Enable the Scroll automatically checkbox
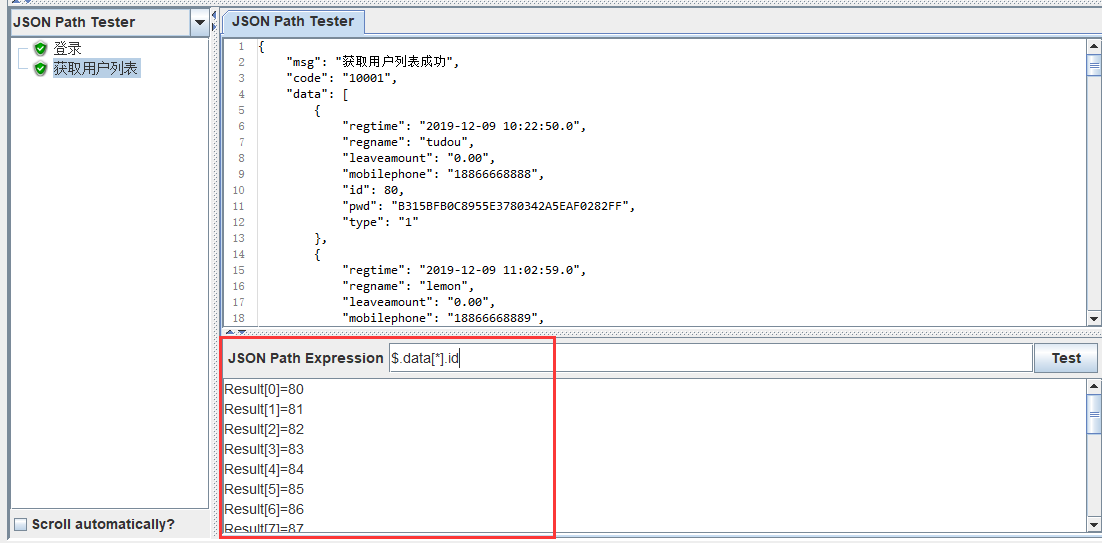The image size is (1102, 543). (20, 524)
